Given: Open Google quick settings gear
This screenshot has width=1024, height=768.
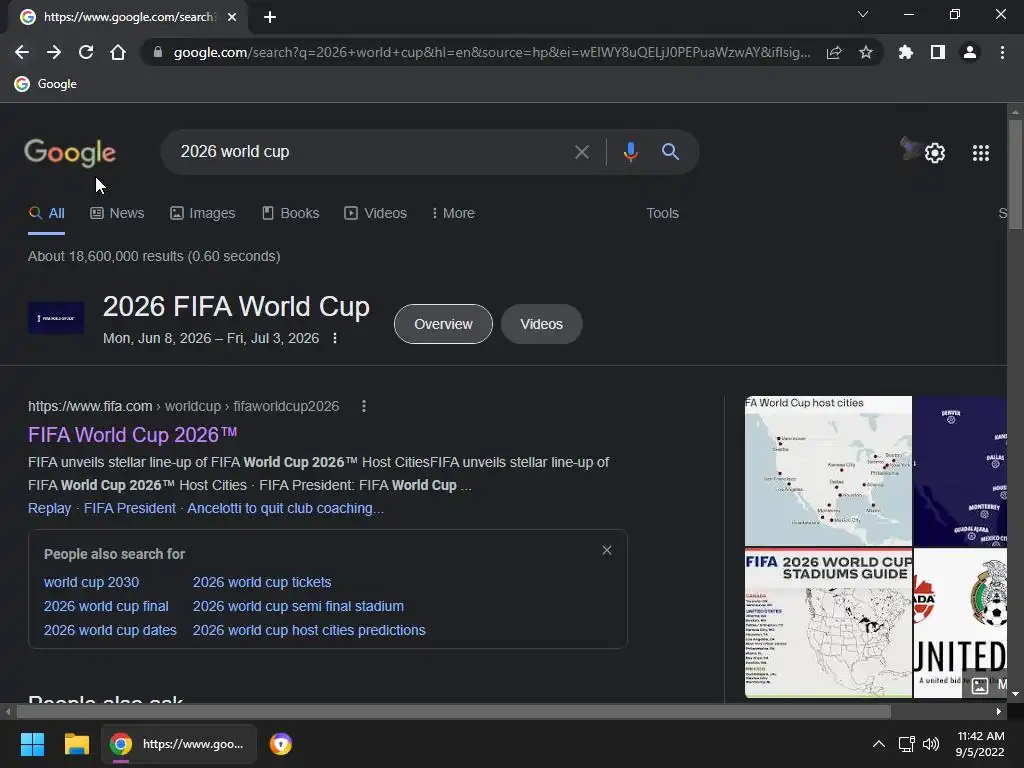Looking at the screenshot, I should click(935, 153).
